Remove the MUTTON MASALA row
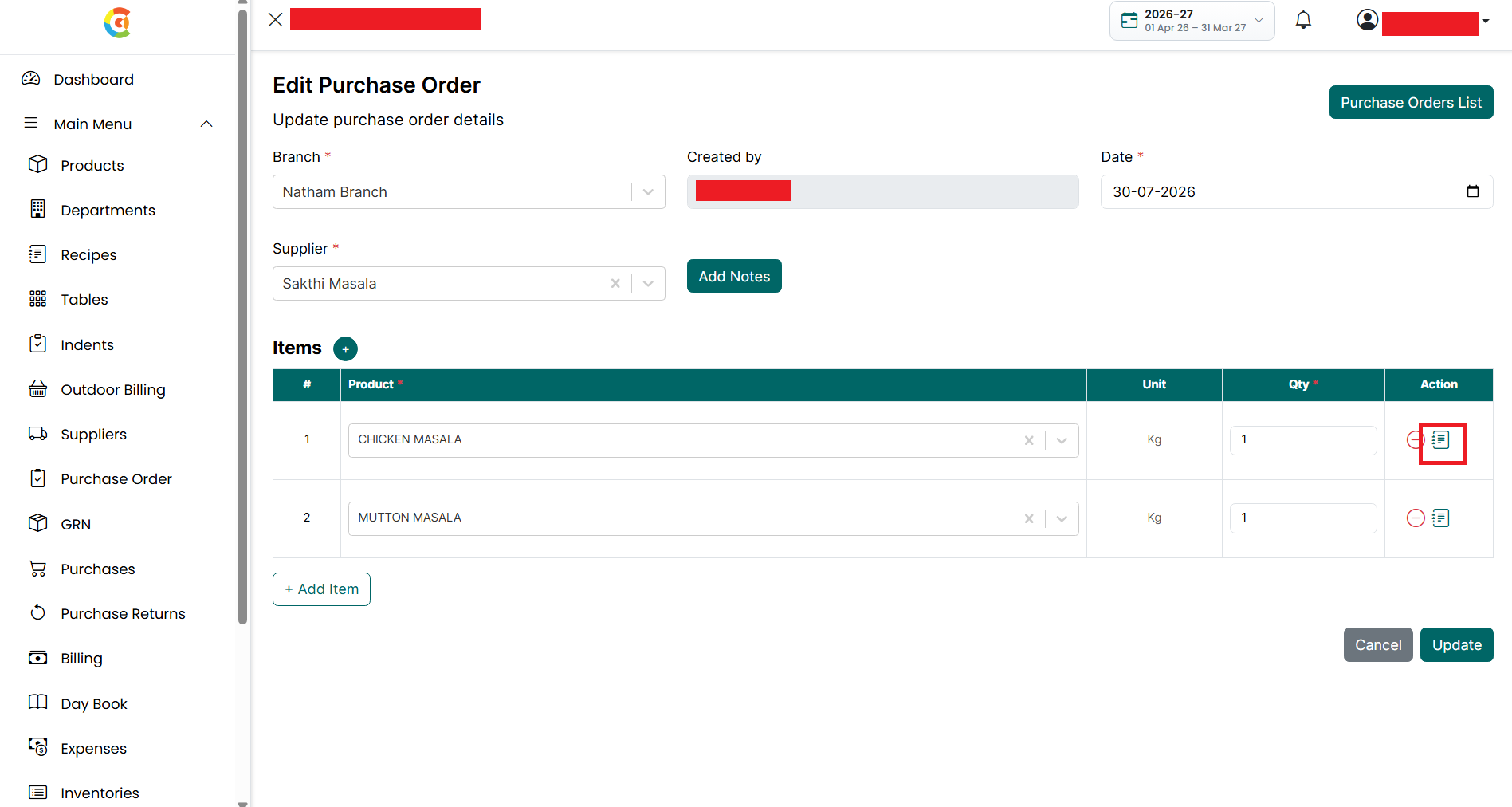 pyautogui.click(x=1416, y=518)
